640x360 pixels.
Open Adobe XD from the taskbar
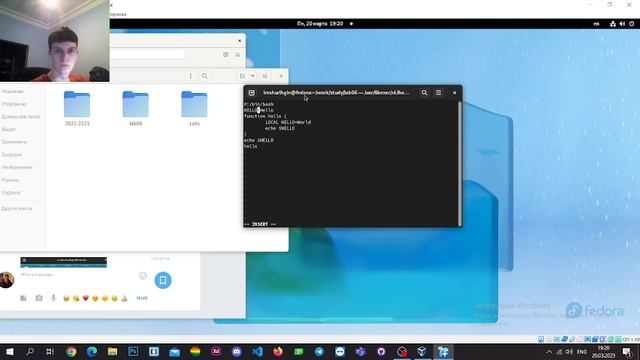[x=216, y=351]
